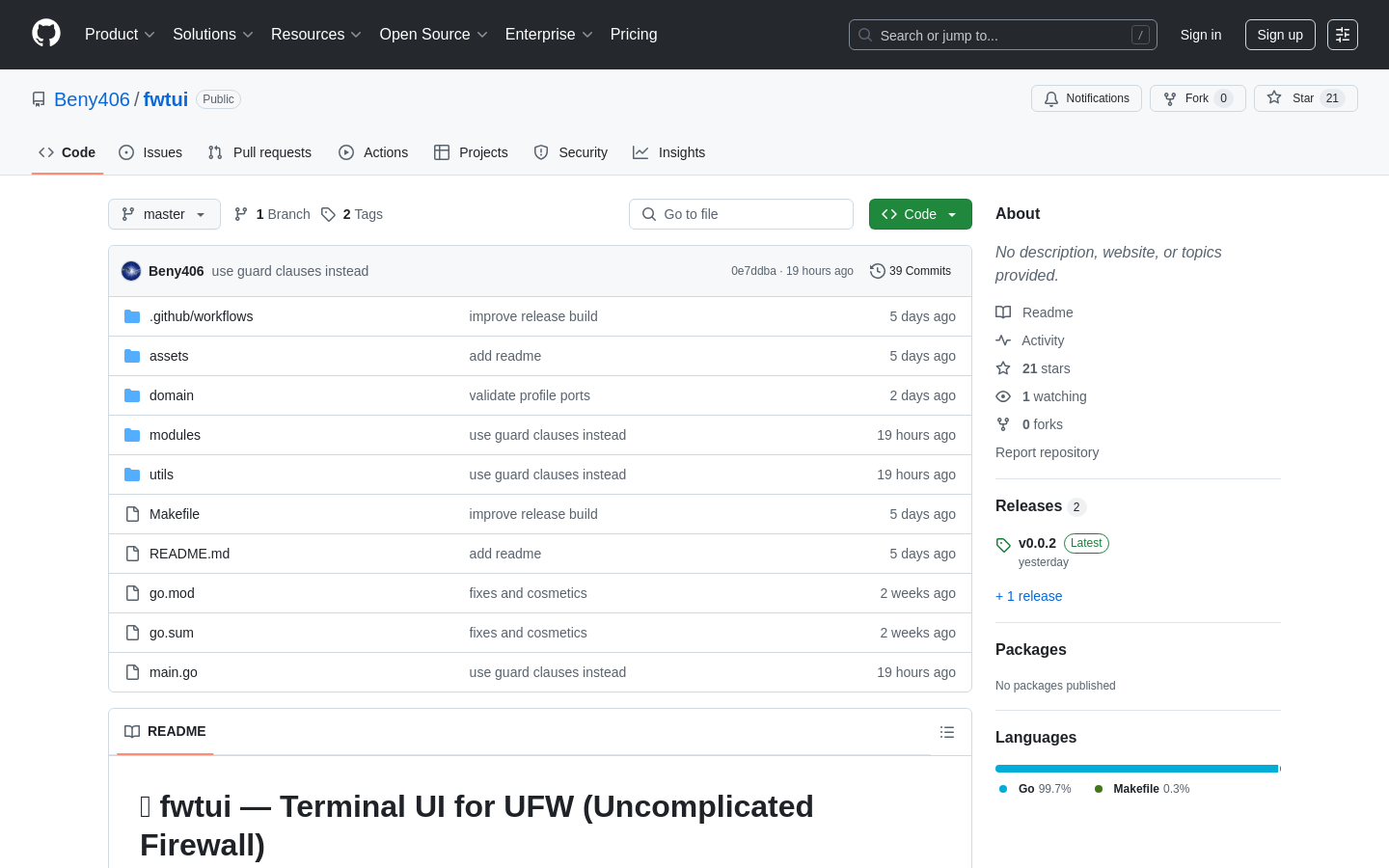Open the command palette icon in header
This screenshot has height=868, width=1389.
(x=1343, y=35)
